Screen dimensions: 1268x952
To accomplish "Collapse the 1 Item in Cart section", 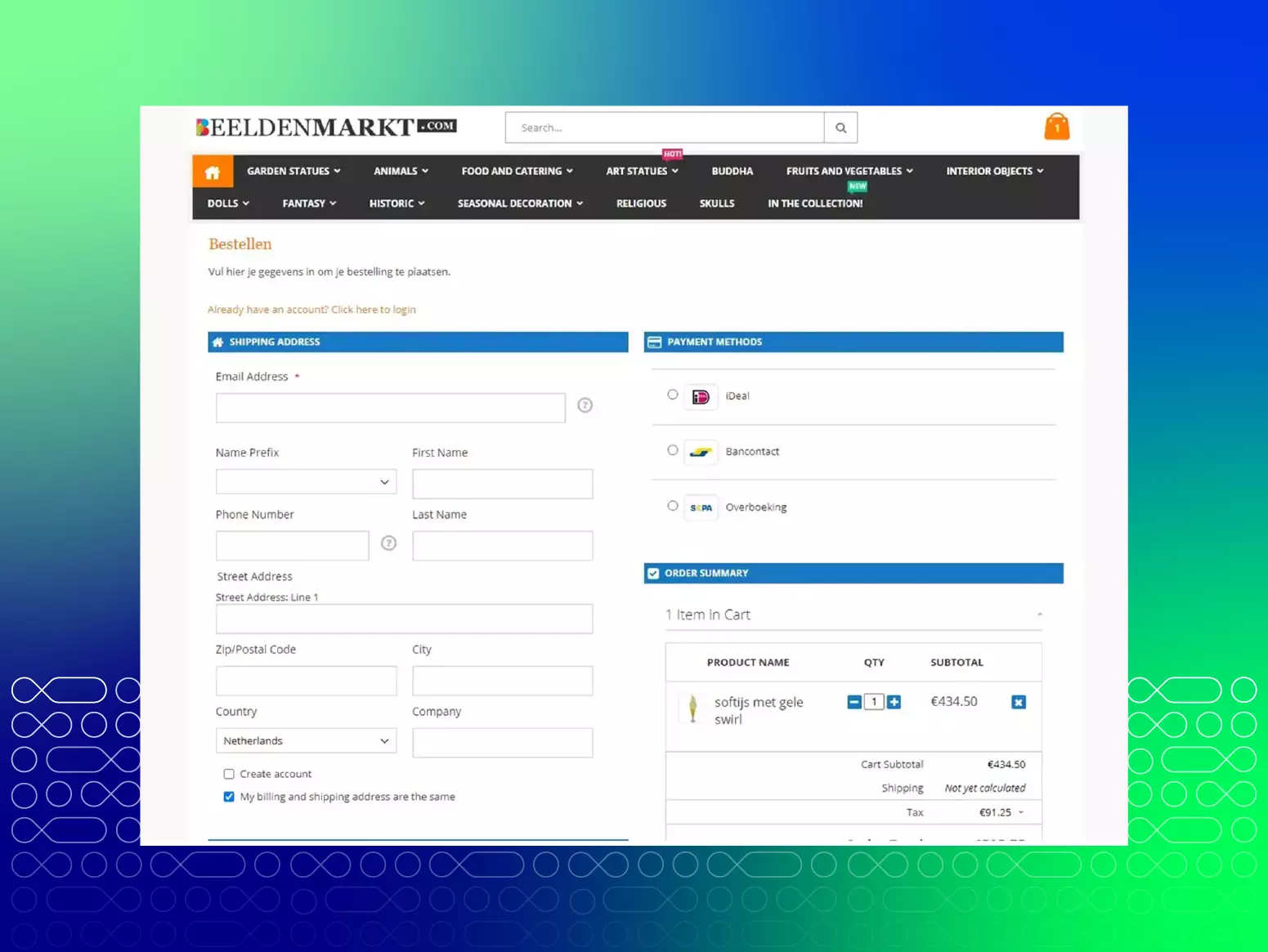I will (1038, 613).
